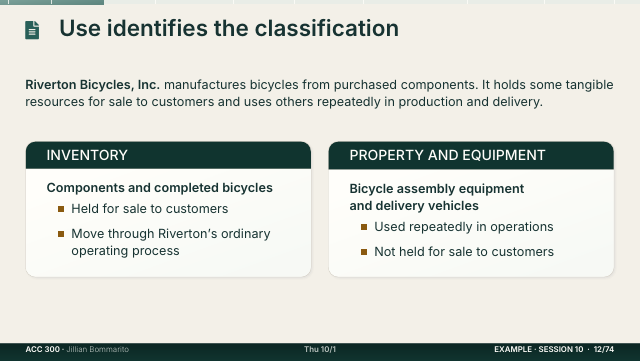This screenshot has width=640, height=361.
Task: Select the bold text 'Riverton Bicycles, Inc.'
Action: (x=92, y=85)
